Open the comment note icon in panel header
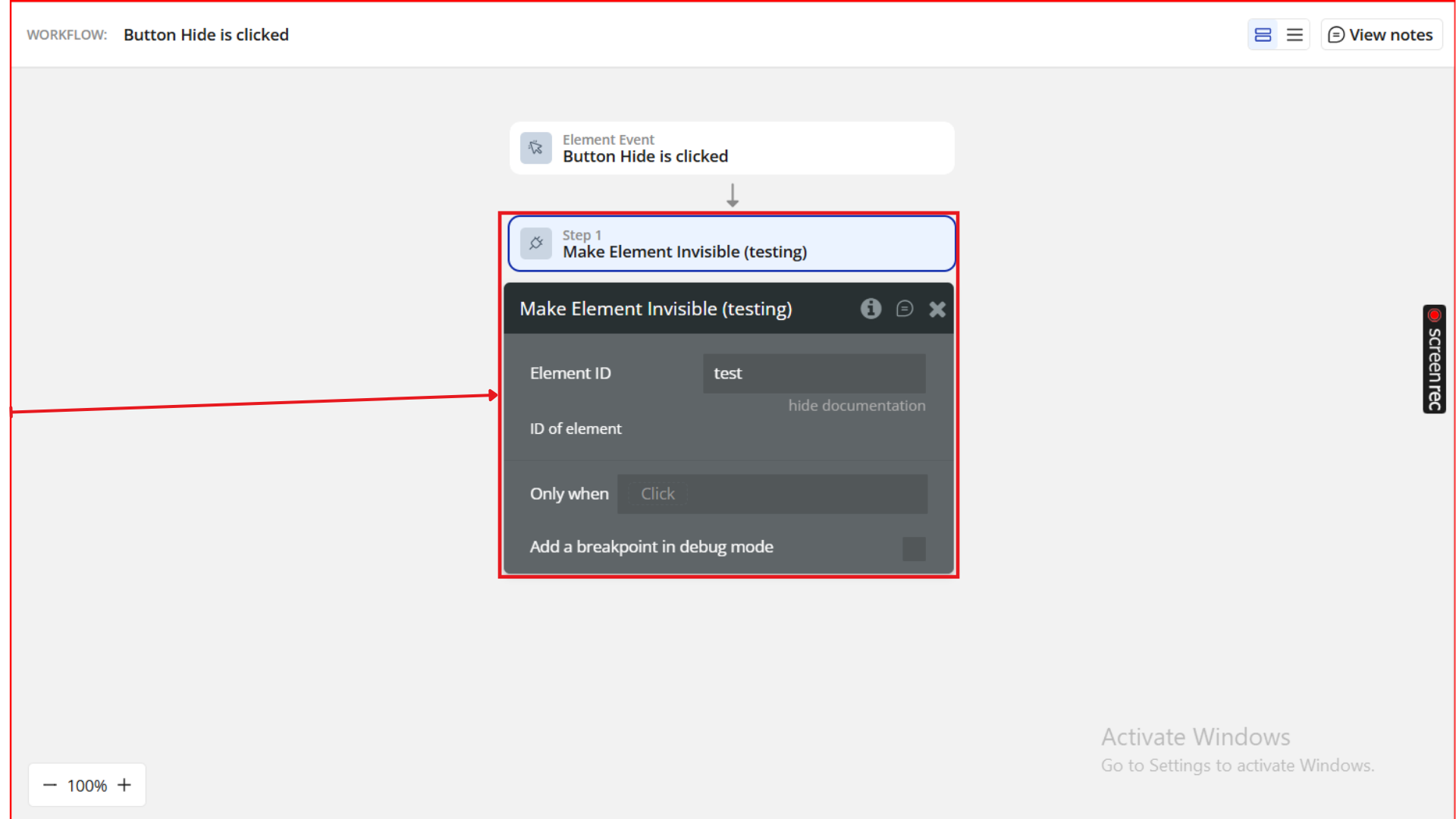Screen dimensions: 1456x819 pyautogui.click(x=904, y=309)
